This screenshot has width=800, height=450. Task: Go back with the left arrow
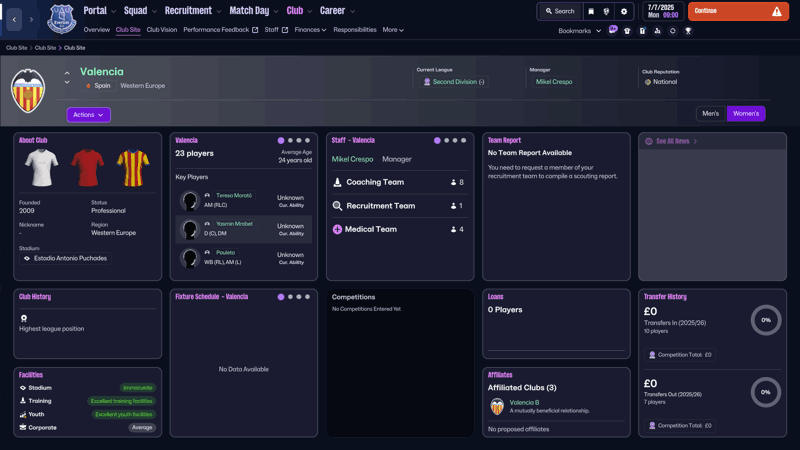point(14,19)
